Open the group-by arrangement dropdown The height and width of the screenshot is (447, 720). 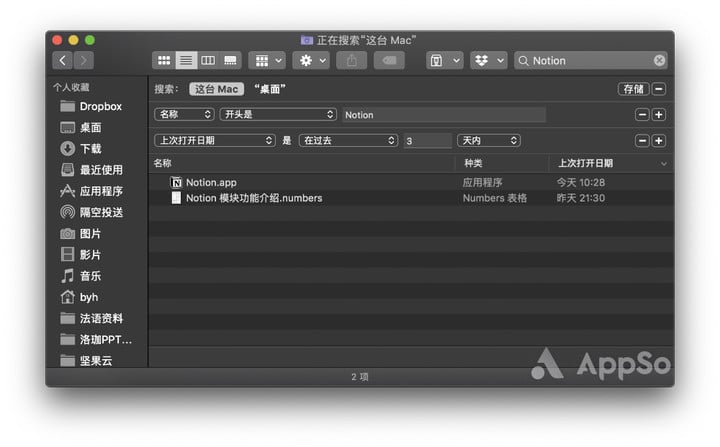tap(267, 60)
